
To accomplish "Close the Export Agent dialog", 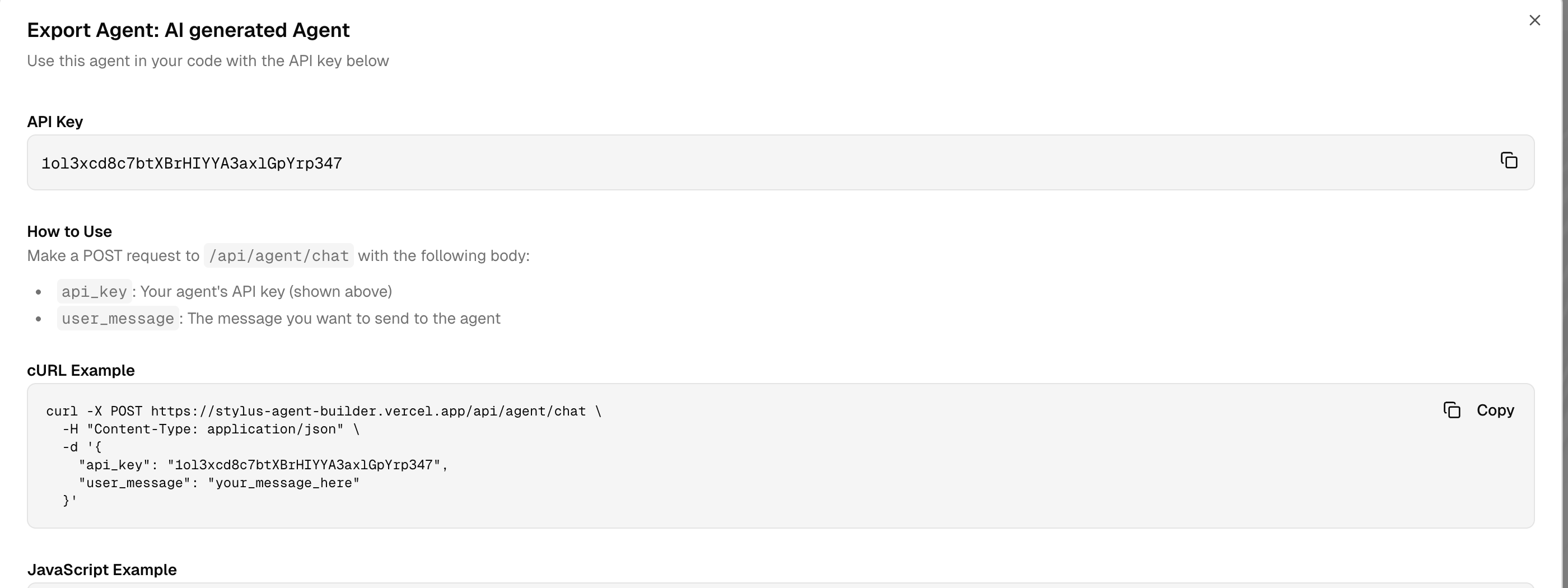I will [1534, 21].
